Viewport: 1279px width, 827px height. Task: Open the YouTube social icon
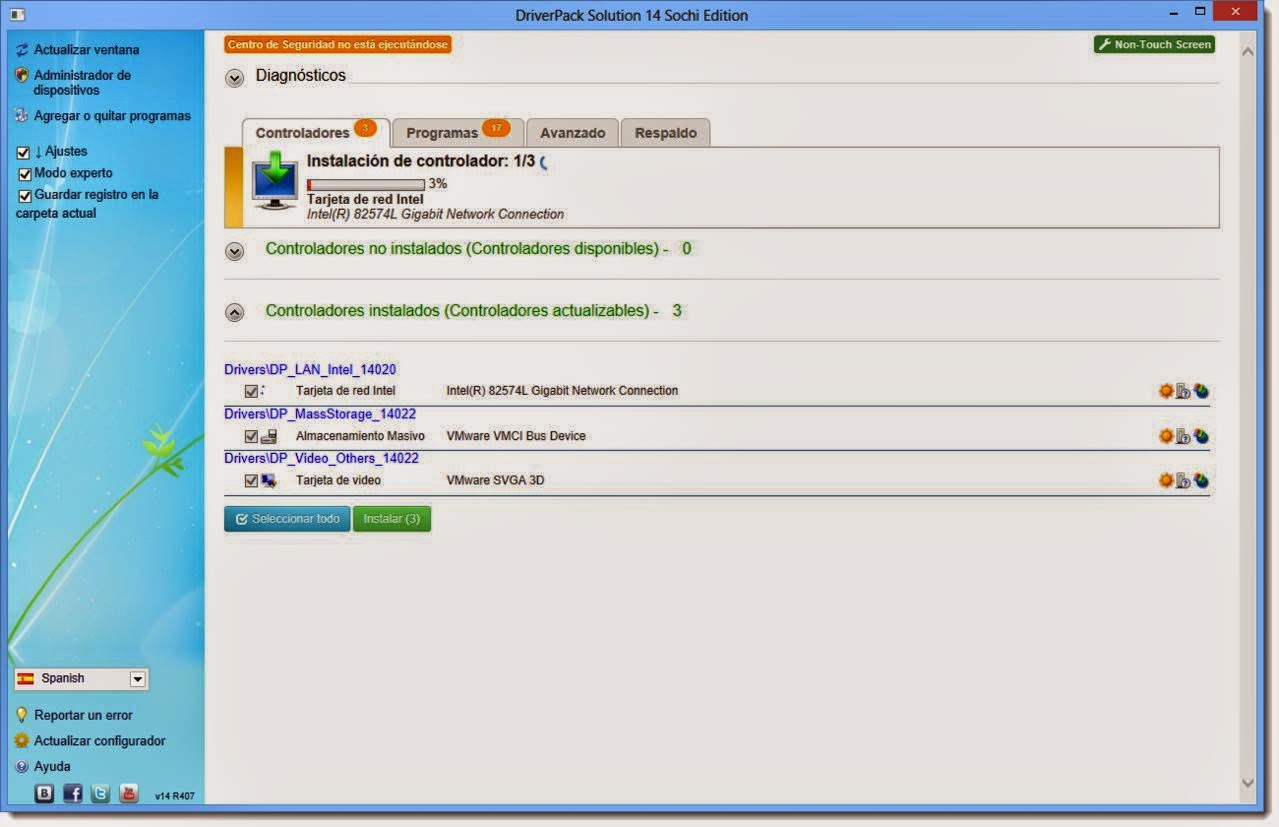click(x=129, y=793)
